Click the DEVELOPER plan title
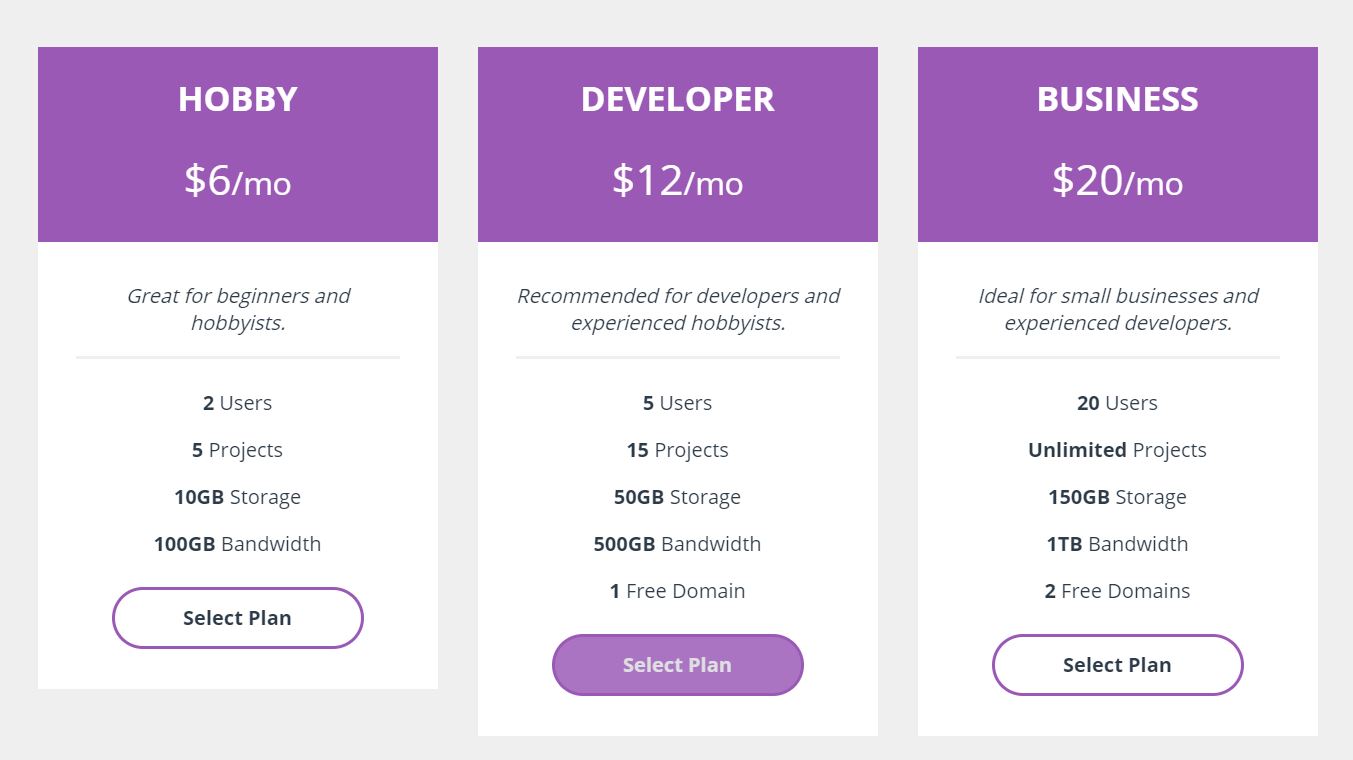Screen dimensions: 1353x760 tap(678, 99)
